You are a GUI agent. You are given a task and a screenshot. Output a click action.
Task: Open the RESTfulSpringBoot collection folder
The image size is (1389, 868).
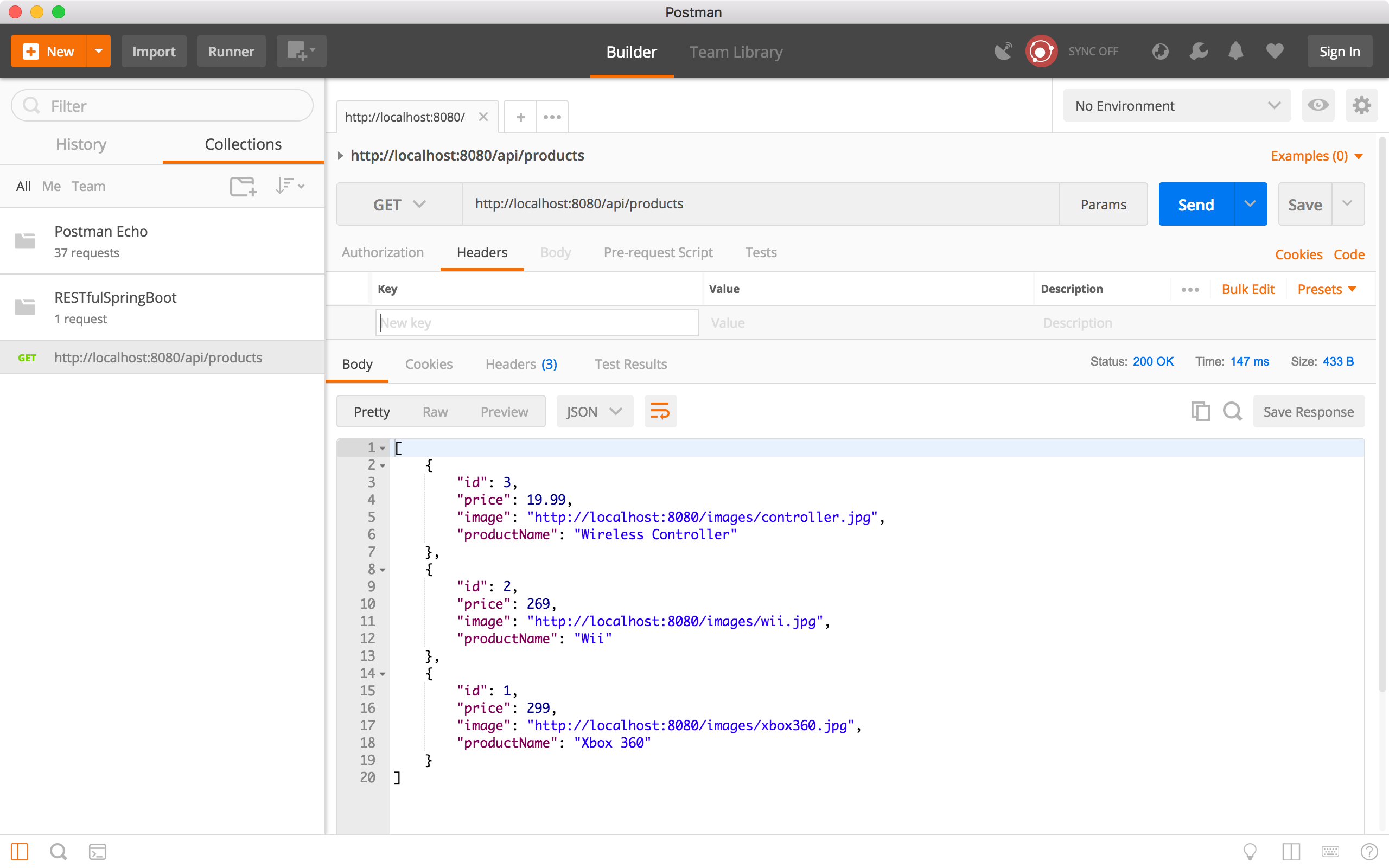[x=162, y=307]
